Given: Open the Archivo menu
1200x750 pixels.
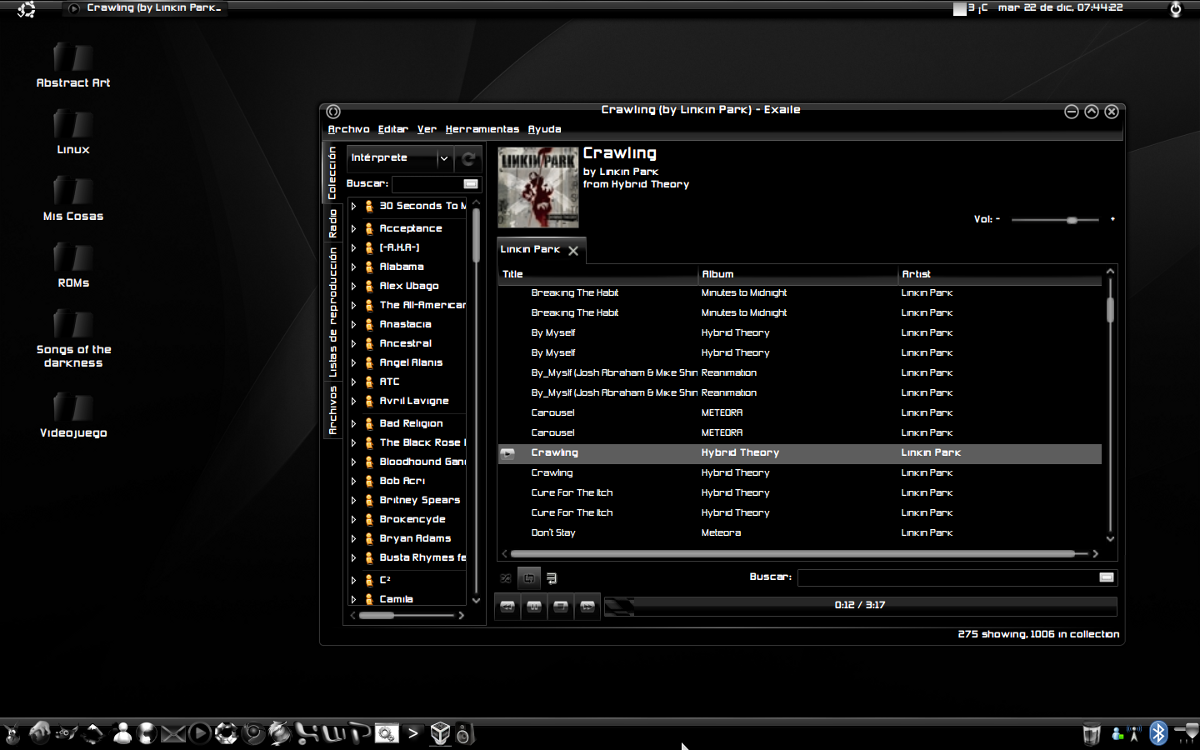Looking at the screenshot, I should click(x=349, y=129).
